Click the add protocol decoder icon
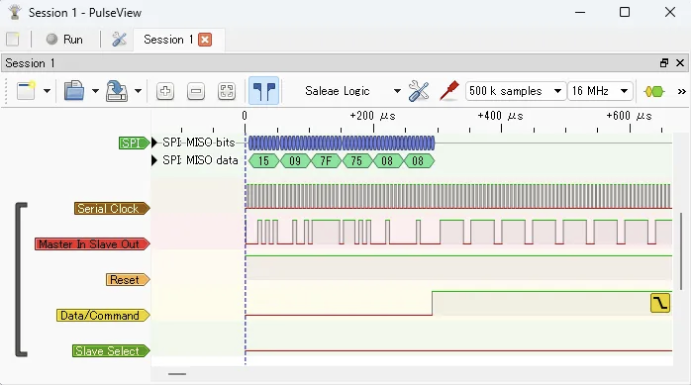Screen dimensions: 691x385 point(654,92)
